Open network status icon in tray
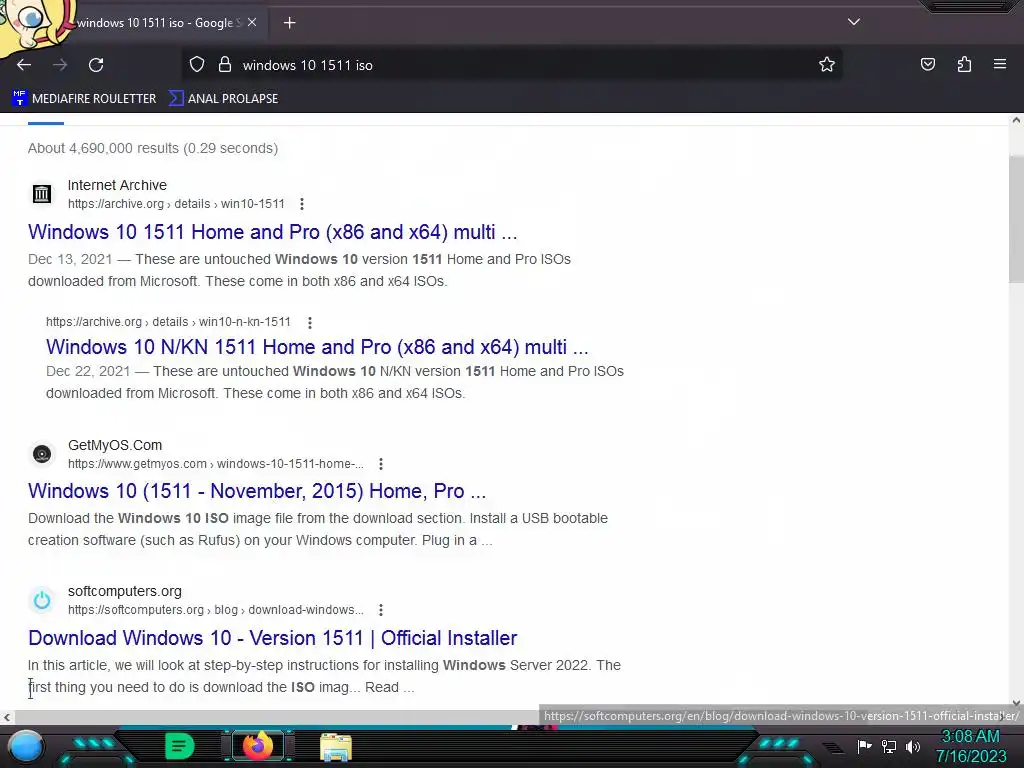 [x=889, y=746]
